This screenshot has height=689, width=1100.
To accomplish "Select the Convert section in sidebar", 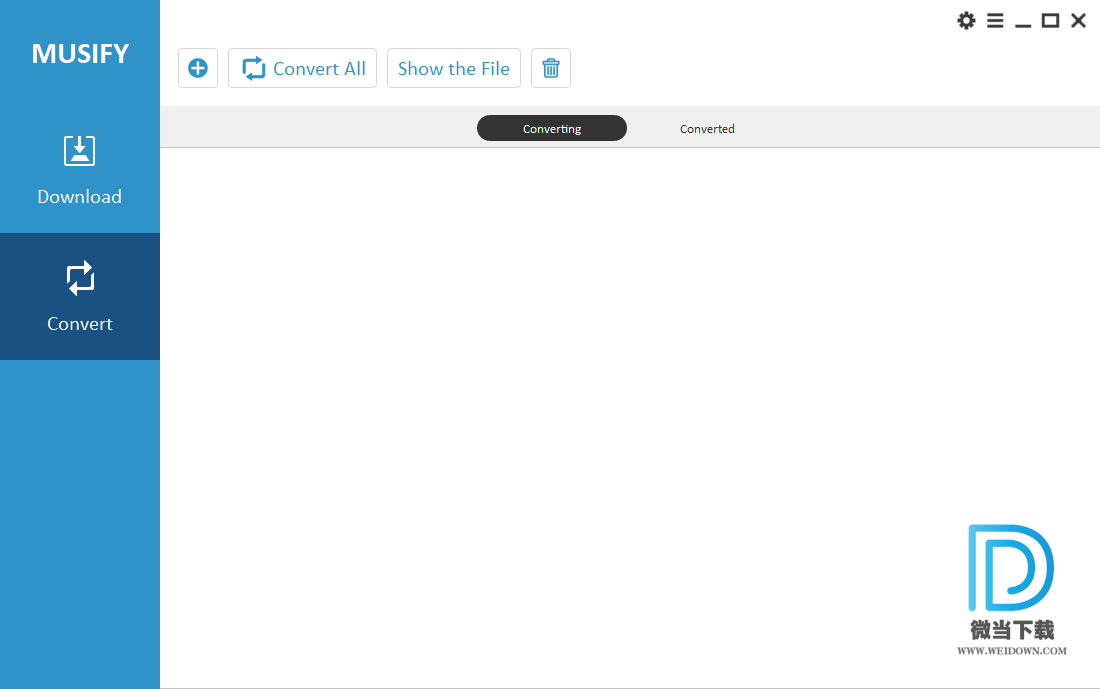I will click(79, 297).
